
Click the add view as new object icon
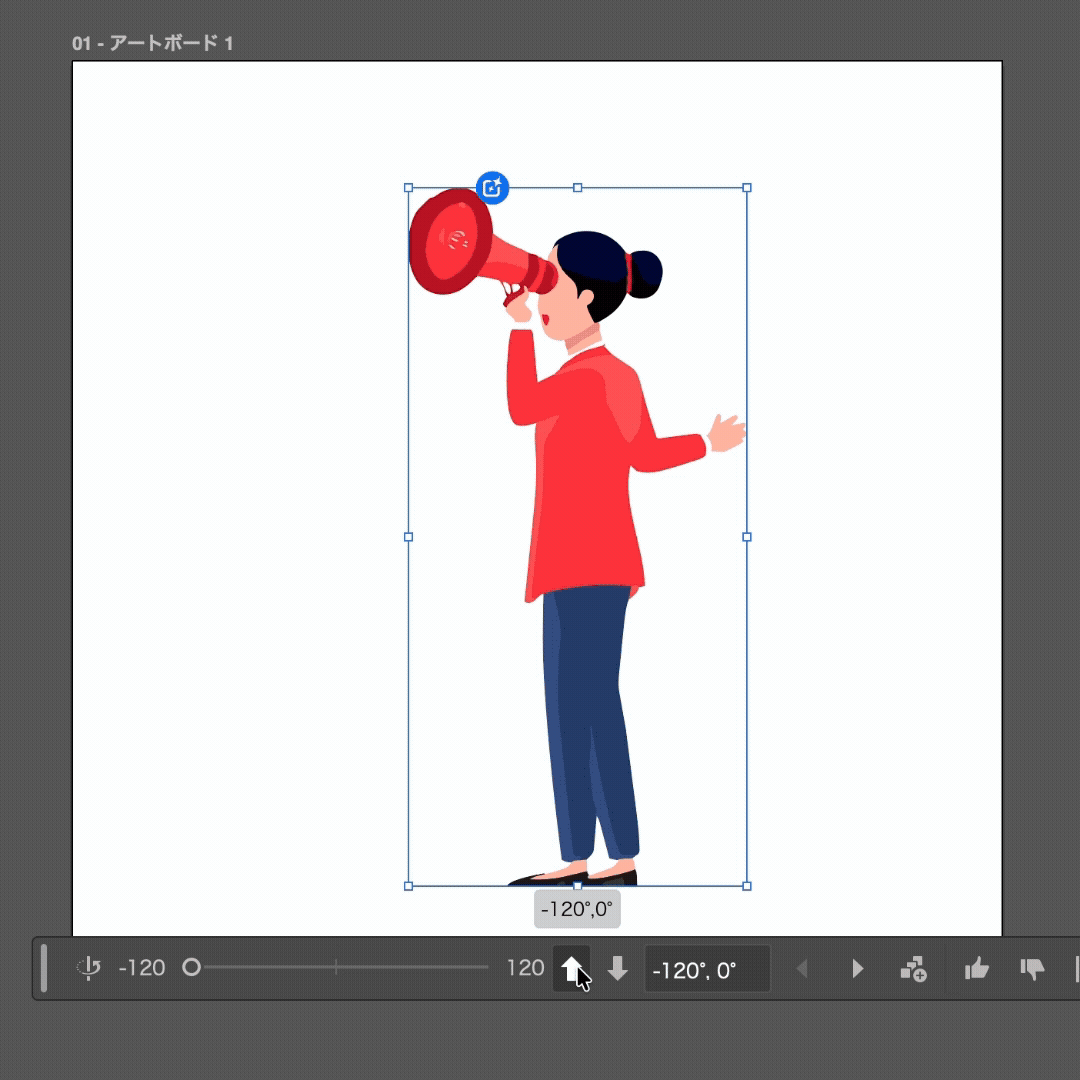point(913,968)
